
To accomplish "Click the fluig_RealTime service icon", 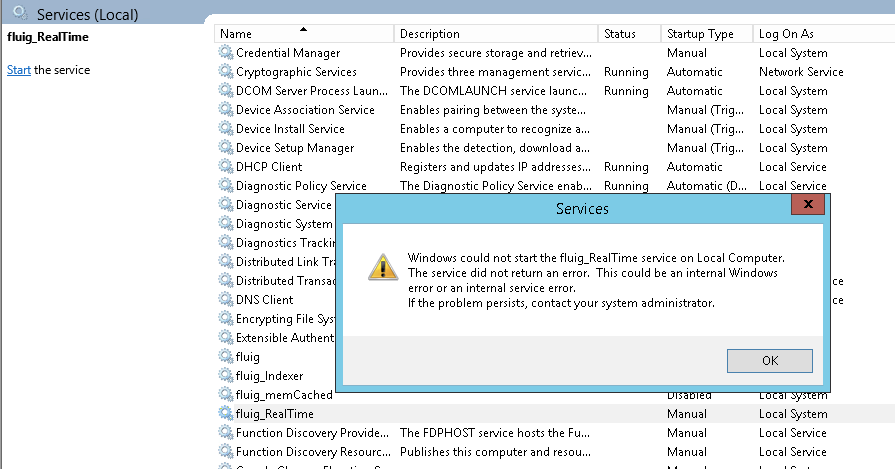I will click(x=226, y=413).
